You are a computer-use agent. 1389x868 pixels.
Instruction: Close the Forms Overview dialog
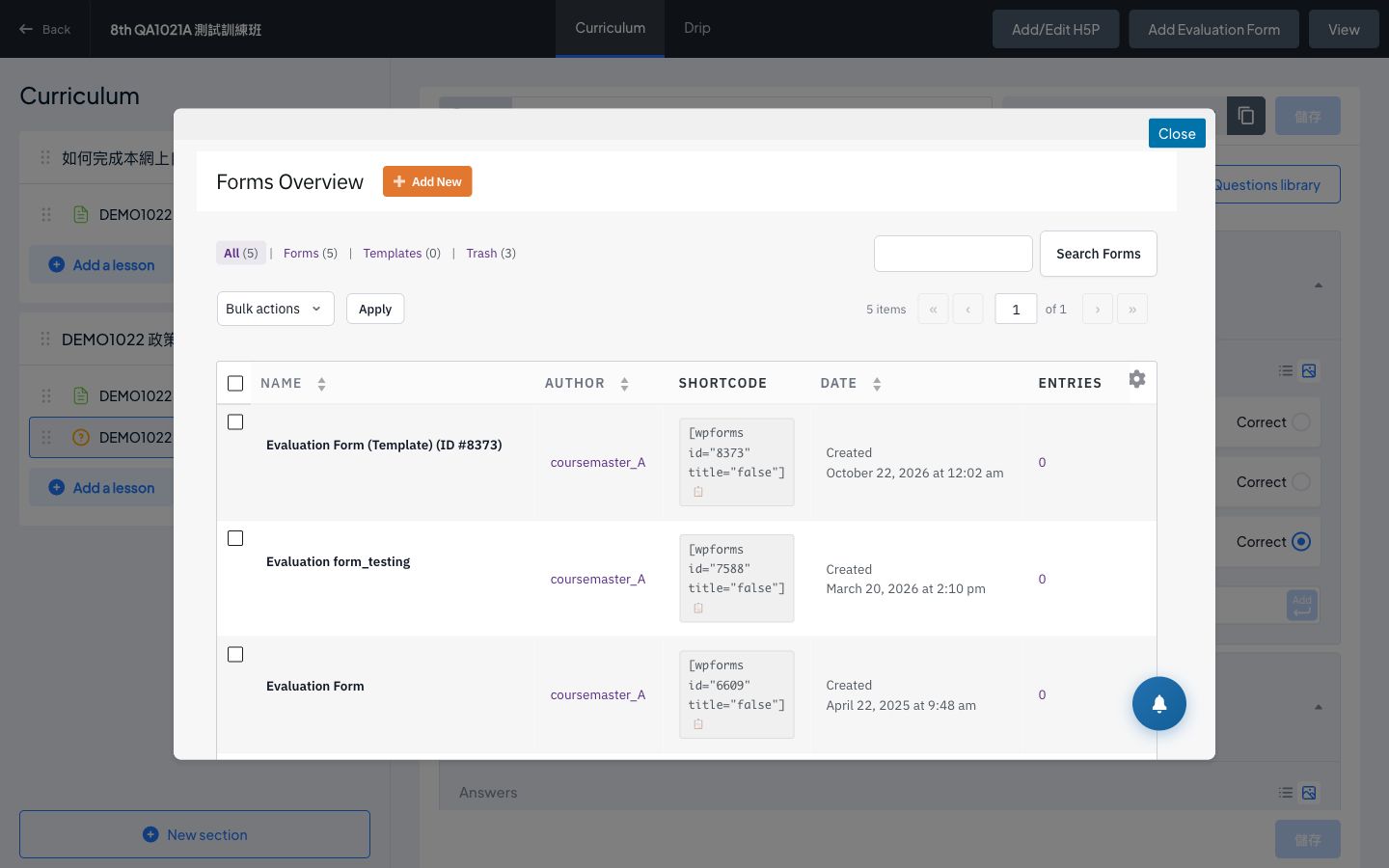(x=1177, y=133)
